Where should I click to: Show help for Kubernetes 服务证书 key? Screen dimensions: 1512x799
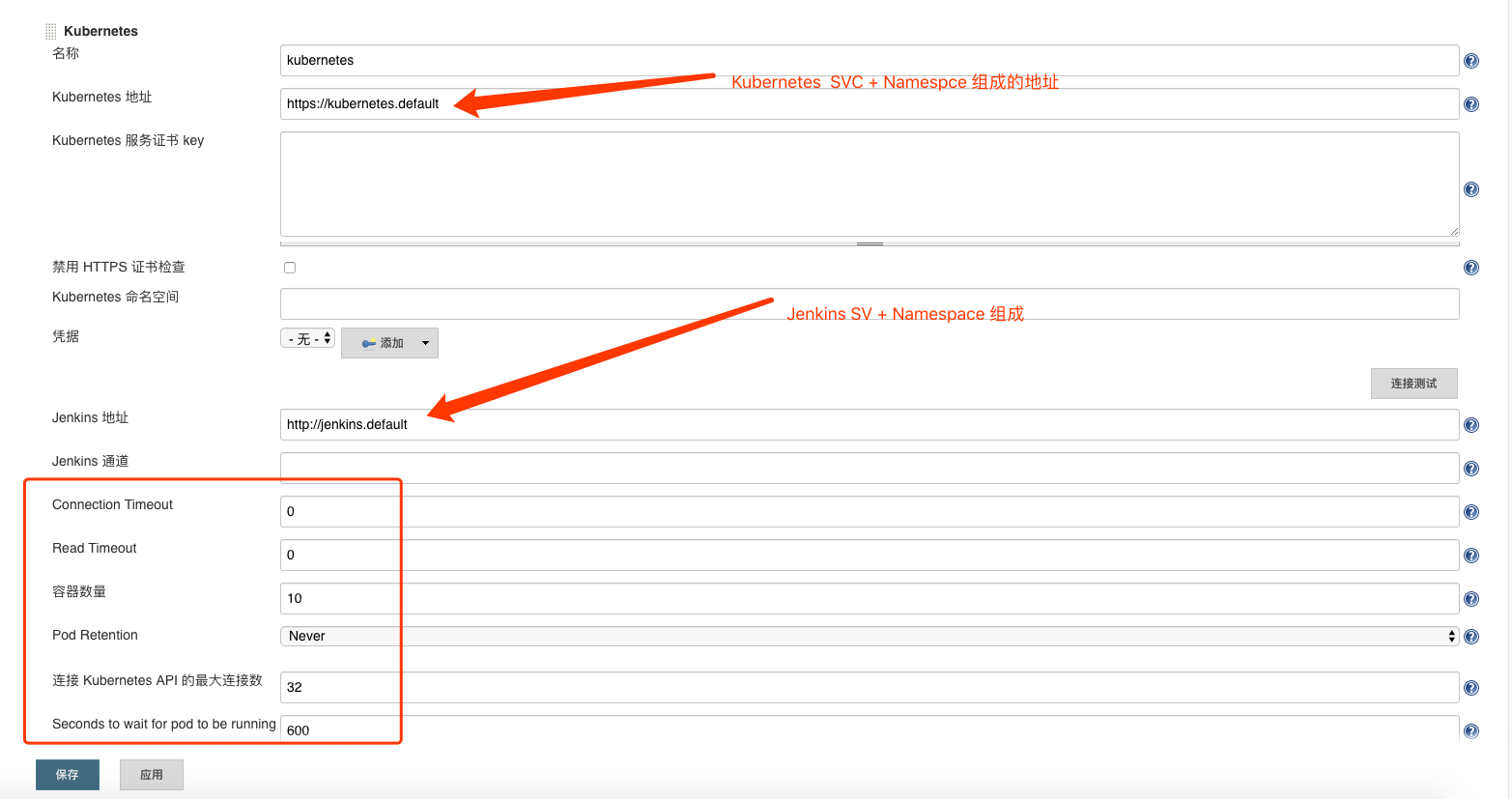pyautogui.click(x=1470, y=189)
